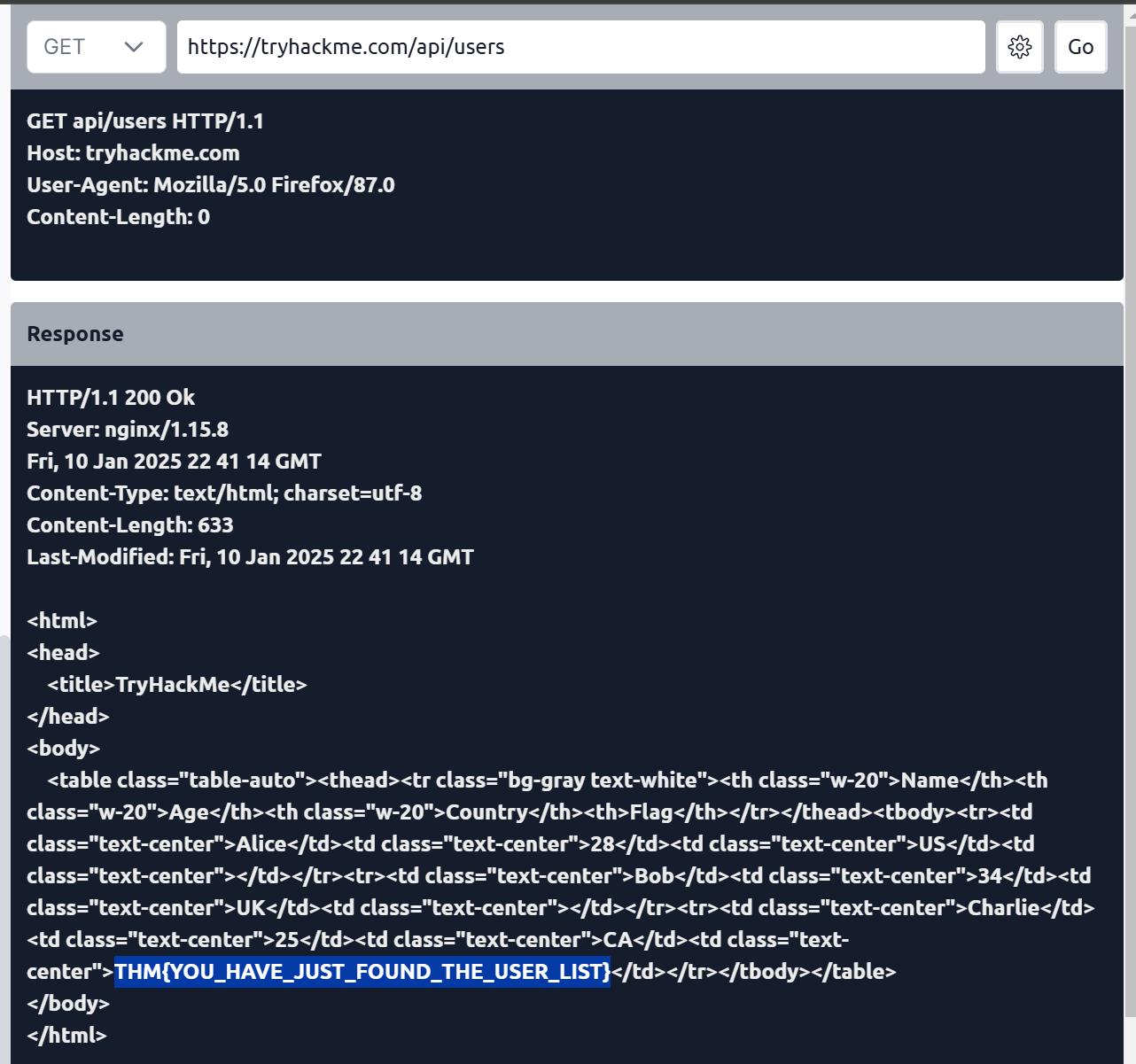This screenshot has height=1064, width=1136.
Task: Click the 'Fri, 10 Jan 2025 22 41 14 GMT' date line
Action: coord(174,462)
